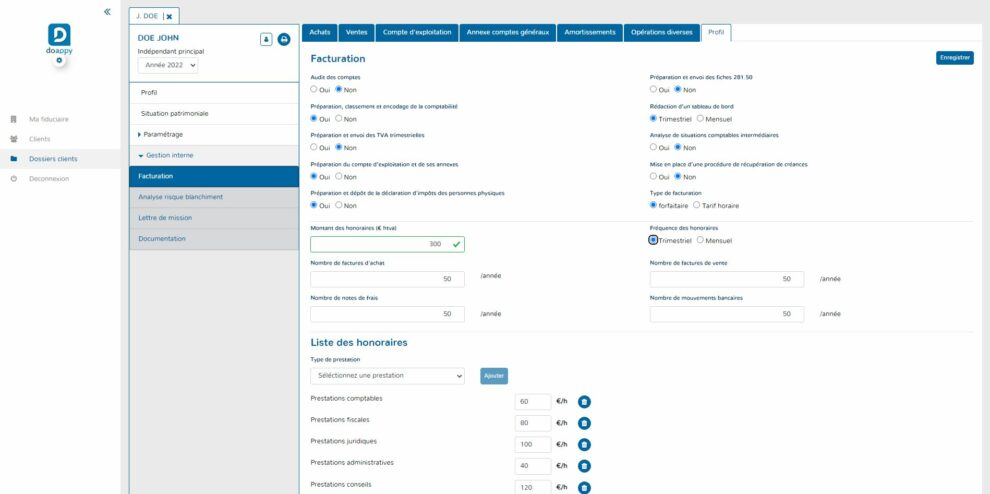Viewport: 990px width, 494px height.
Task: Click the Clients people icon in sidebar
Action: [x=13, y=139]
